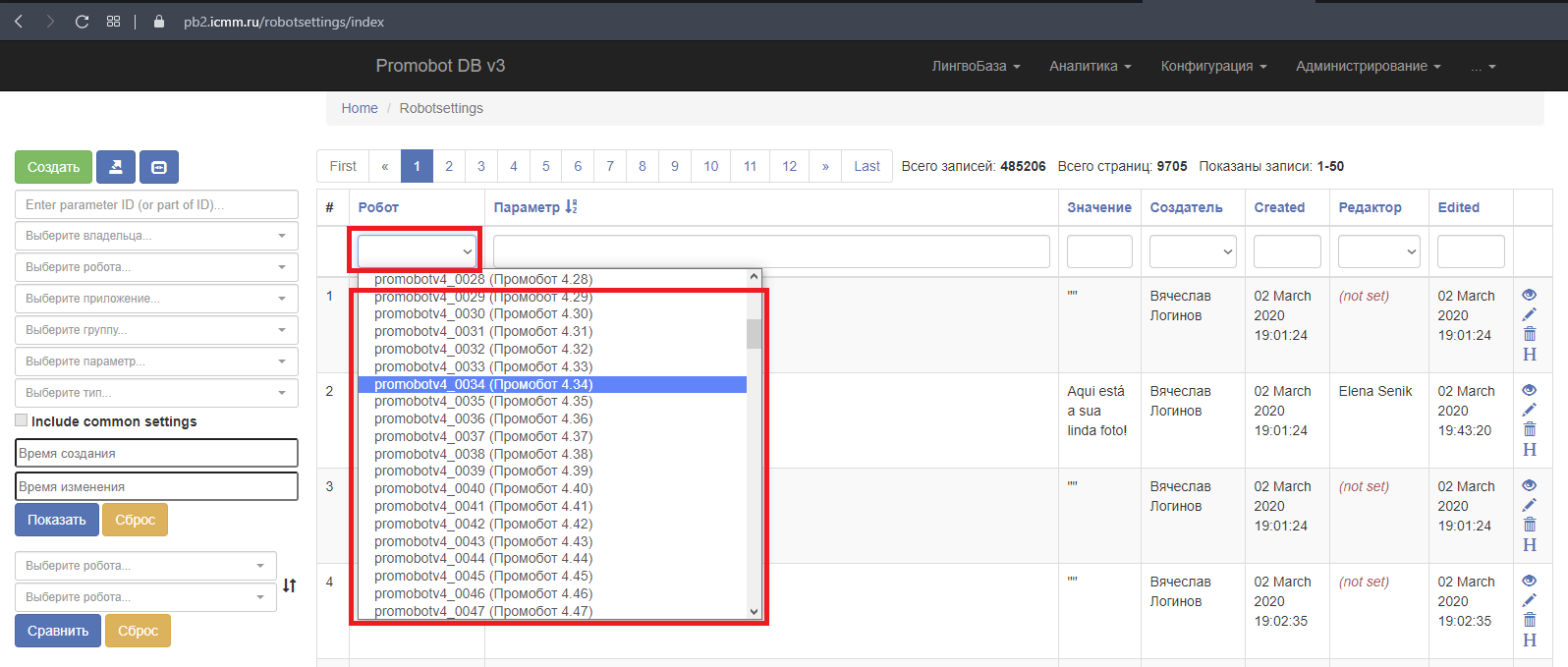Open the Выберите владельца dropdown
Viewport: 1568px width, 667px height.
[156, 236]
